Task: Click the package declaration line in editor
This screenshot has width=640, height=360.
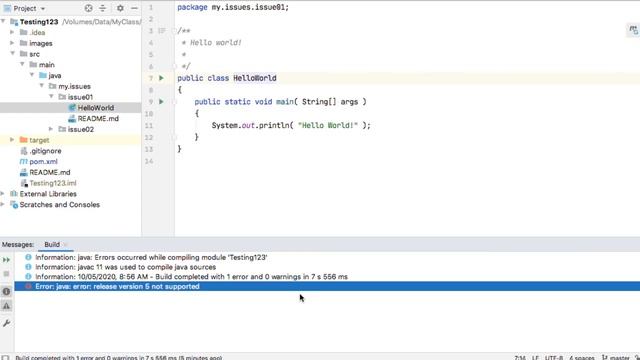Action: 233,7
